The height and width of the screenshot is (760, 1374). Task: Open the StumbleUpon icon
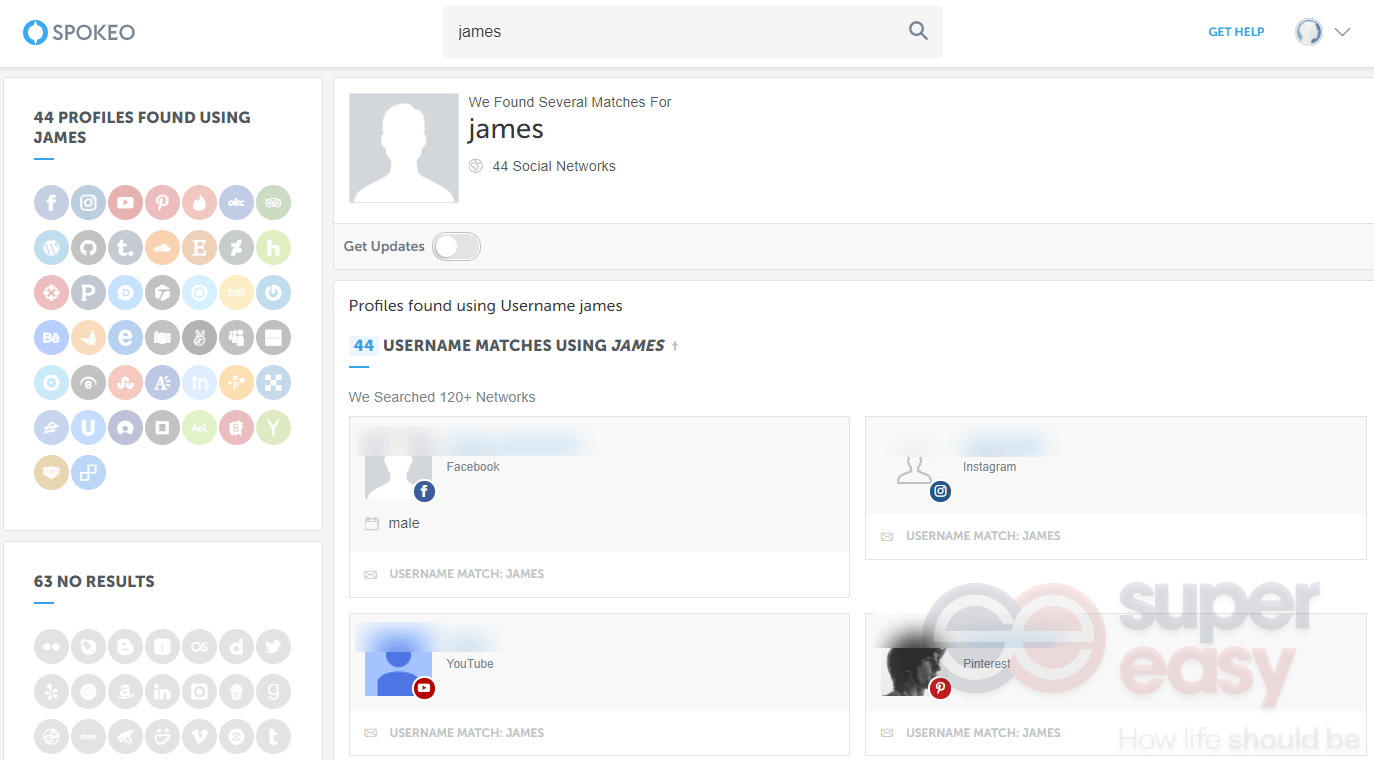(x=125, y=383)
